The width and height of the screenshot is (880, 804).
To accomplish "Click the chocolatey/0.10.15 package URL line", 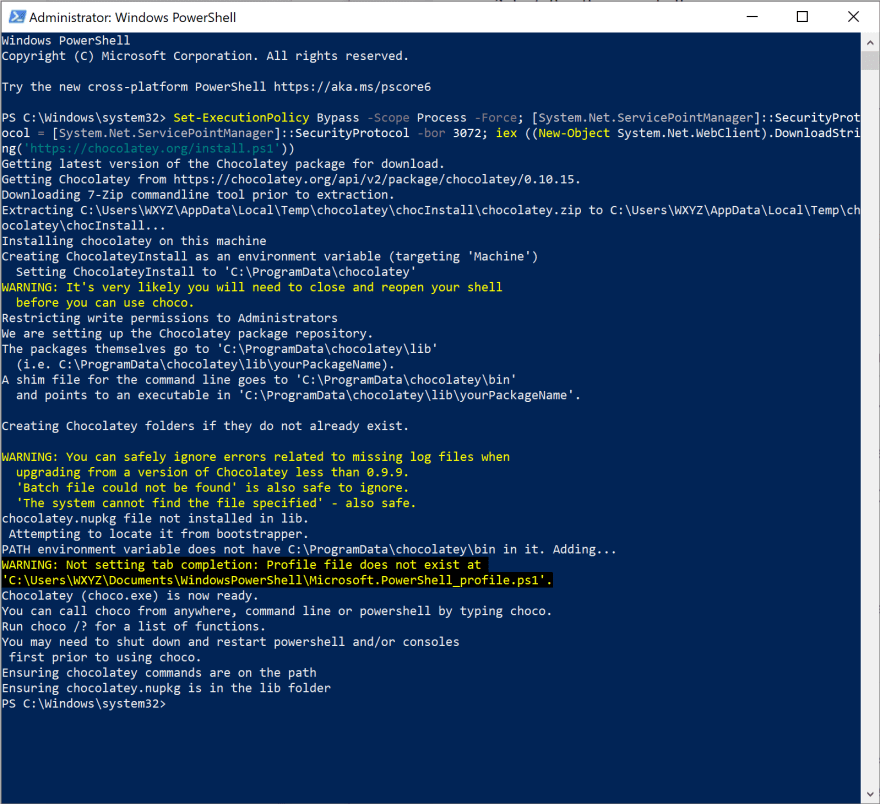I will click(291, 180).
